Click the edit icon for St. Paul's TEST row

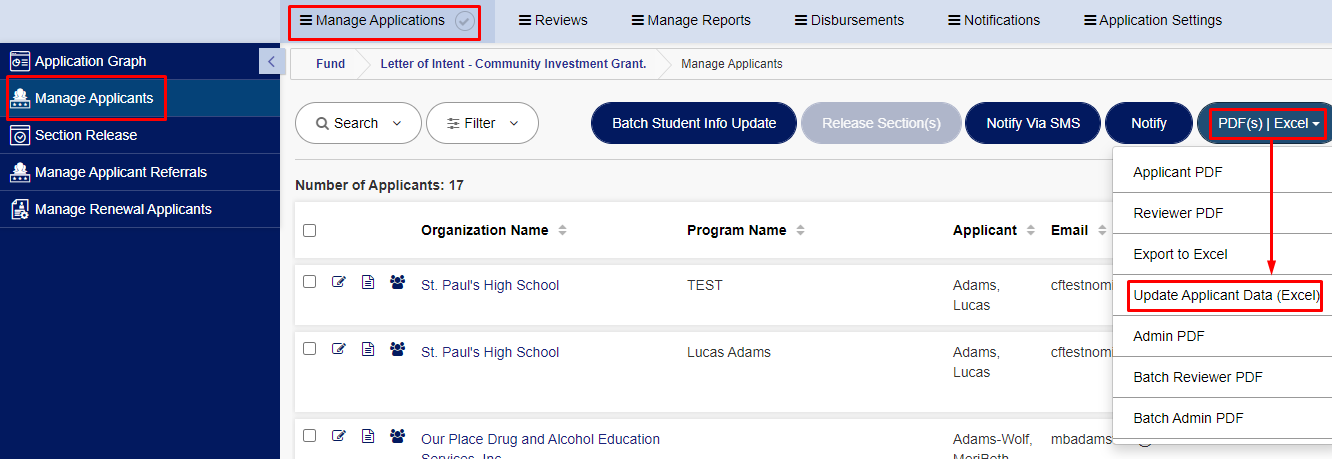(338, 283)
